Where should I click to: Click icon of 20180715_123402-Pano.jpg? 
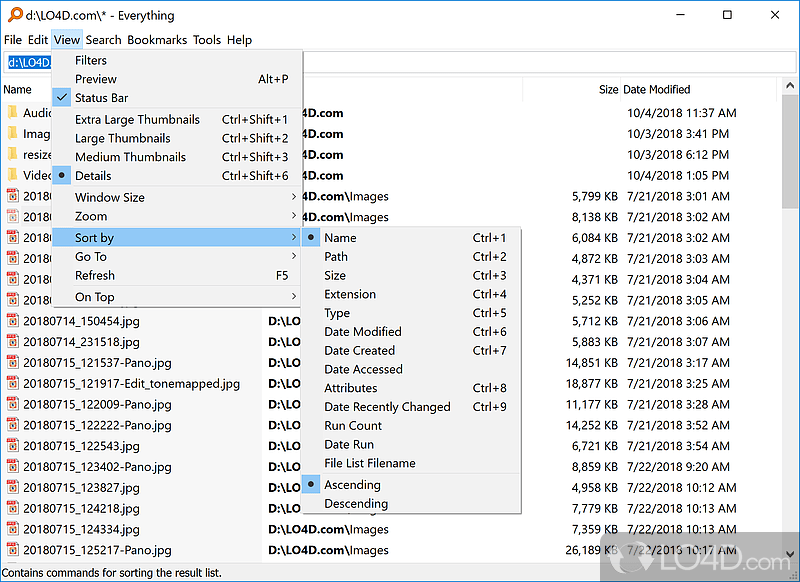tap(13, 467)
